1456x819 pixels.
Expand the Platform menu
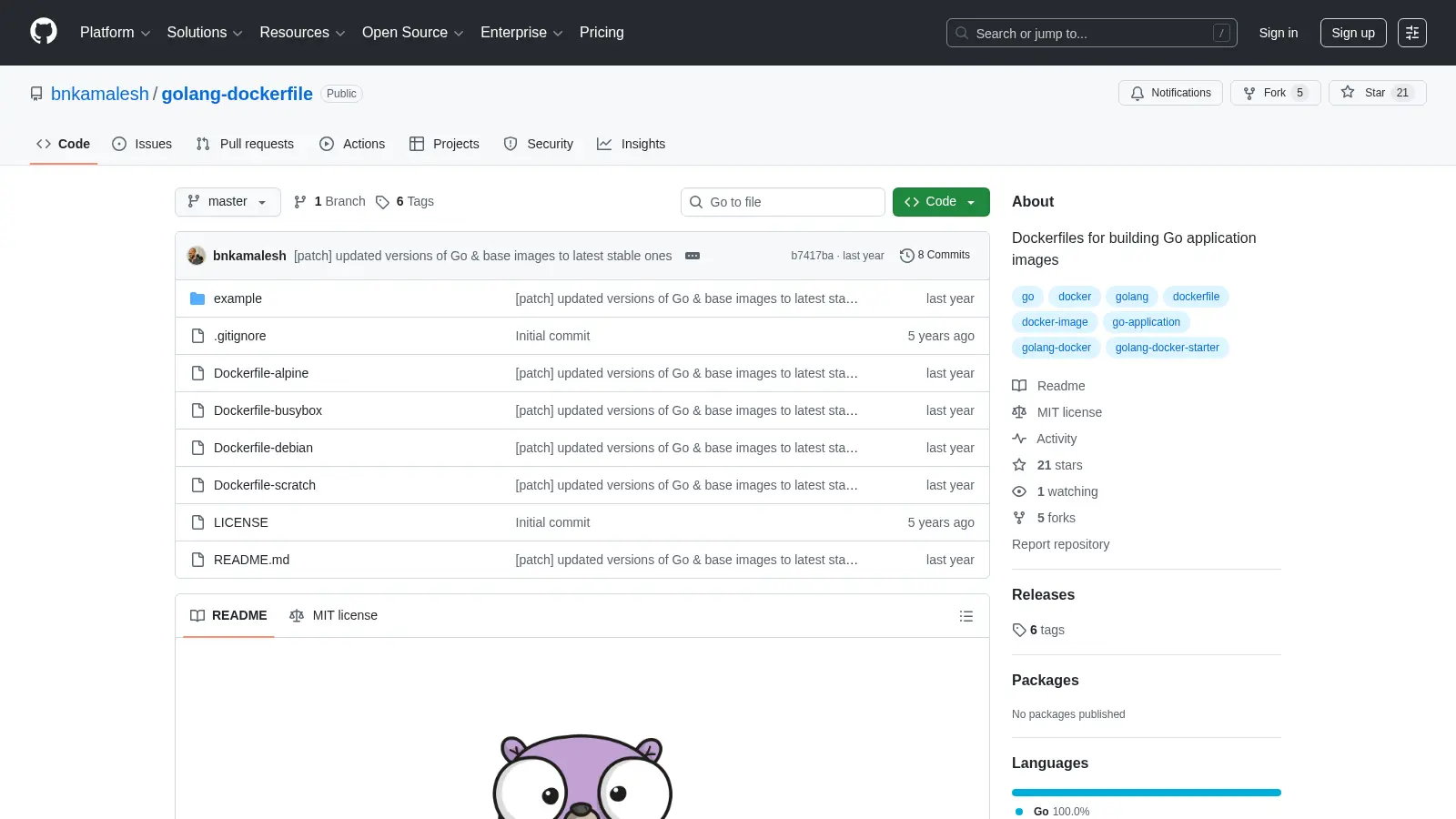(x=115, y=33)
